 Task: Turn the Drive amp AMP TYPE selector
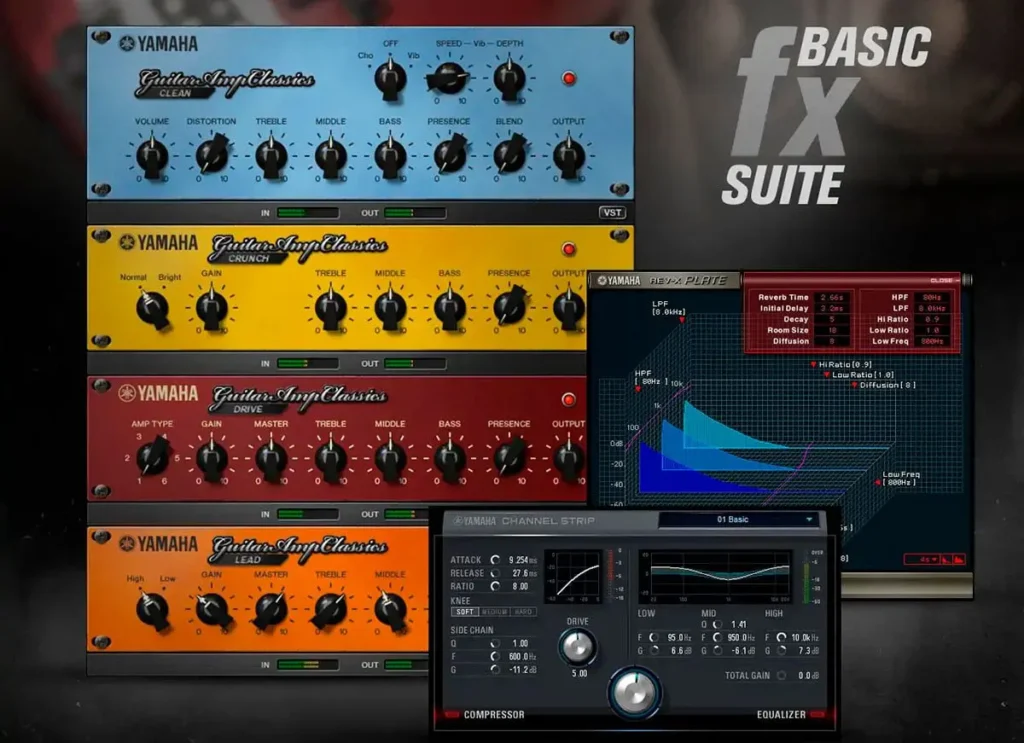pyautogui.click(x=152, y=456)
